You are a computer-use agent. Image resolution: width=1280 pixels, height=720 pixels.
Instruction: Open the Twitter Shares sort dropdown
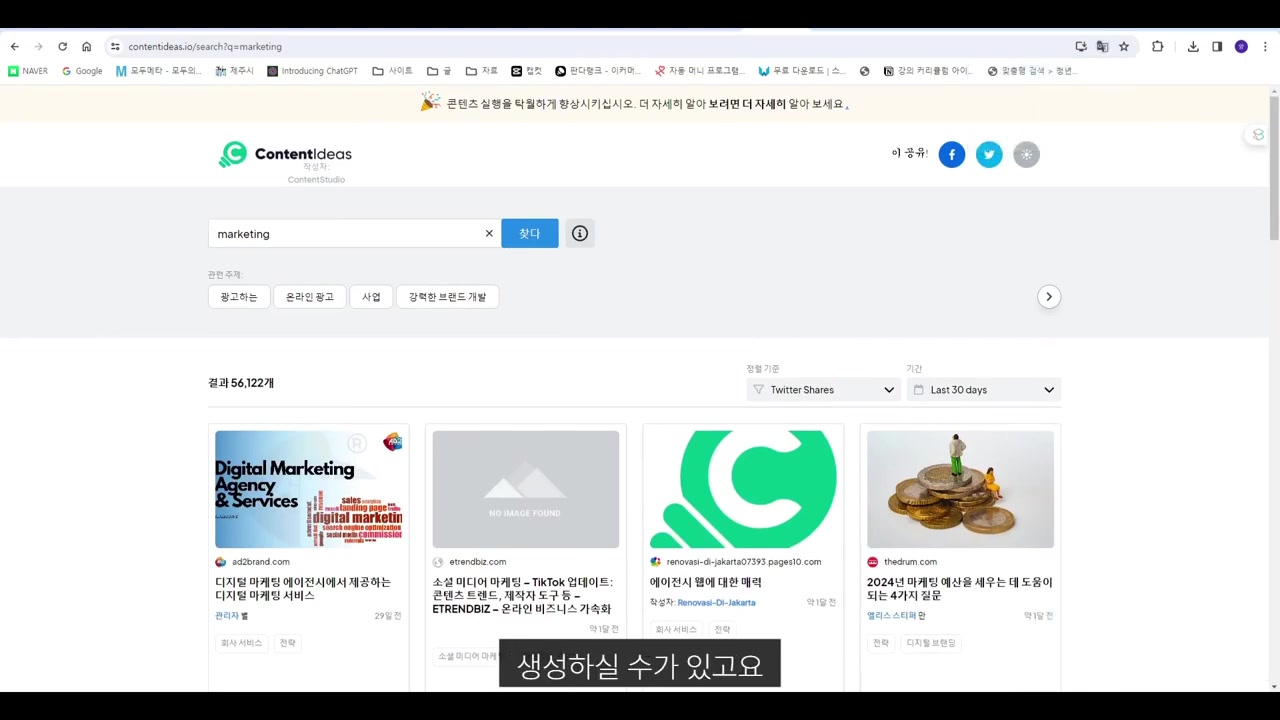coord(824,390)
